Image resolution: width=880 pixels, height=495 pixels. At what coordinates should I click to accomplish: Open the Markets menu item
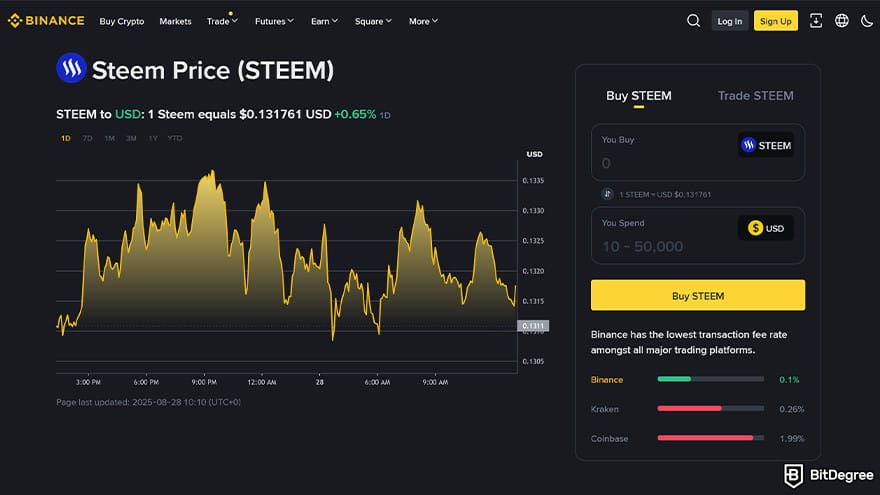click(175, 21)
